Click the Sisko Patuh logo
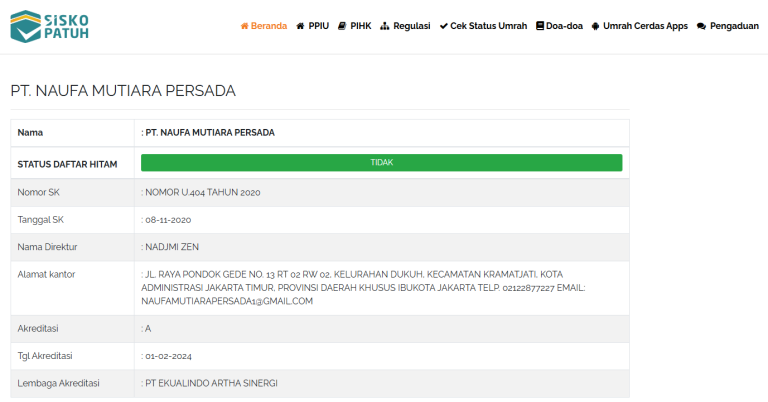 [x=49, y=26]
